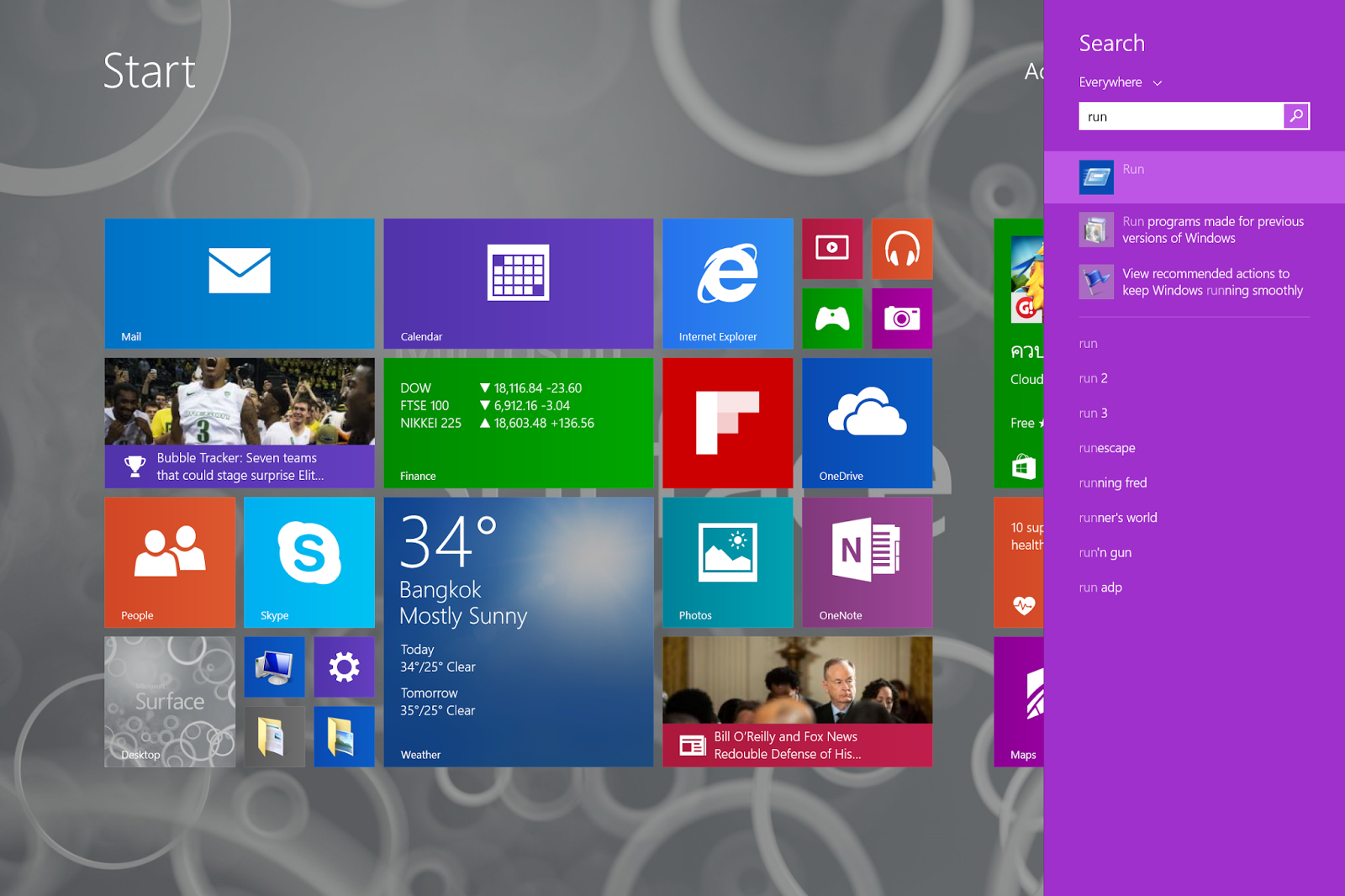
Task: Open the Video tile
Action: coord(832,249)
